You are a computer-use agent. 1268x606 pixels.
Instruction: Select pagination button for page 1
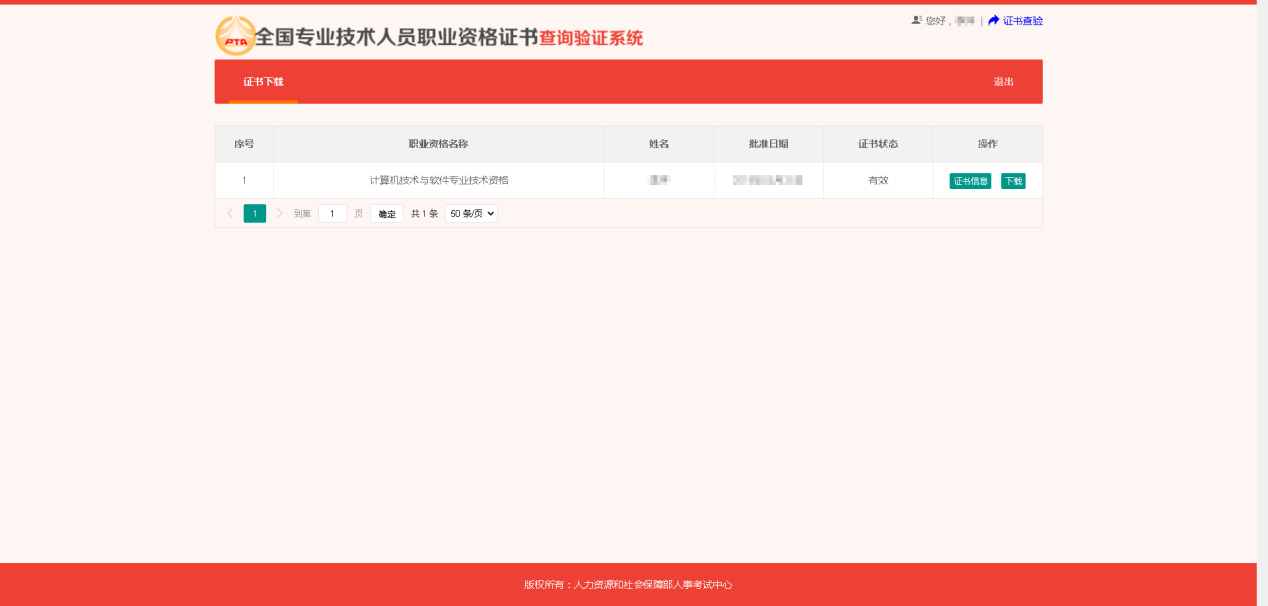click(254, 213)
